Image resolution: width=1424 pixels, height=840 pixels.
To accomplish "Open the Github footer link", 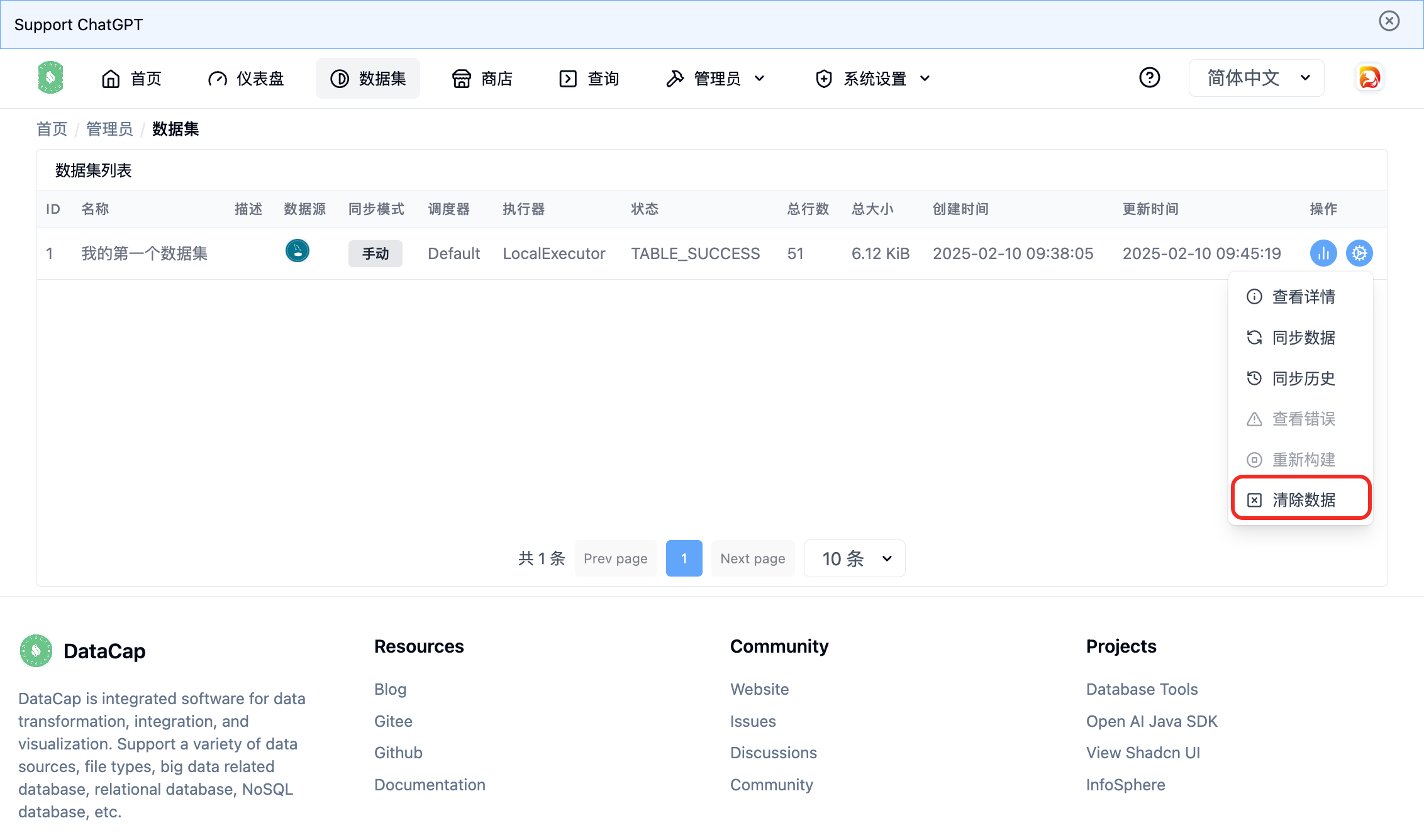I will [399, 753].
